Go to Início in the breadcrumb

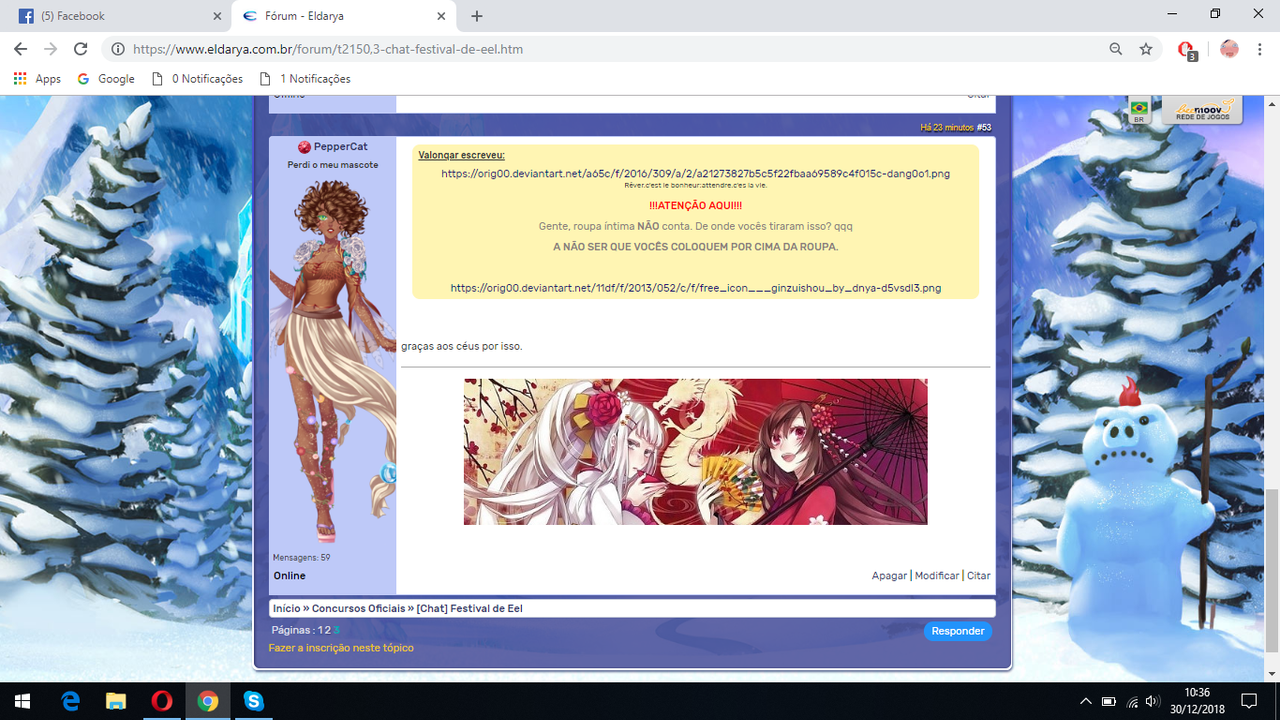coord(286,608)
